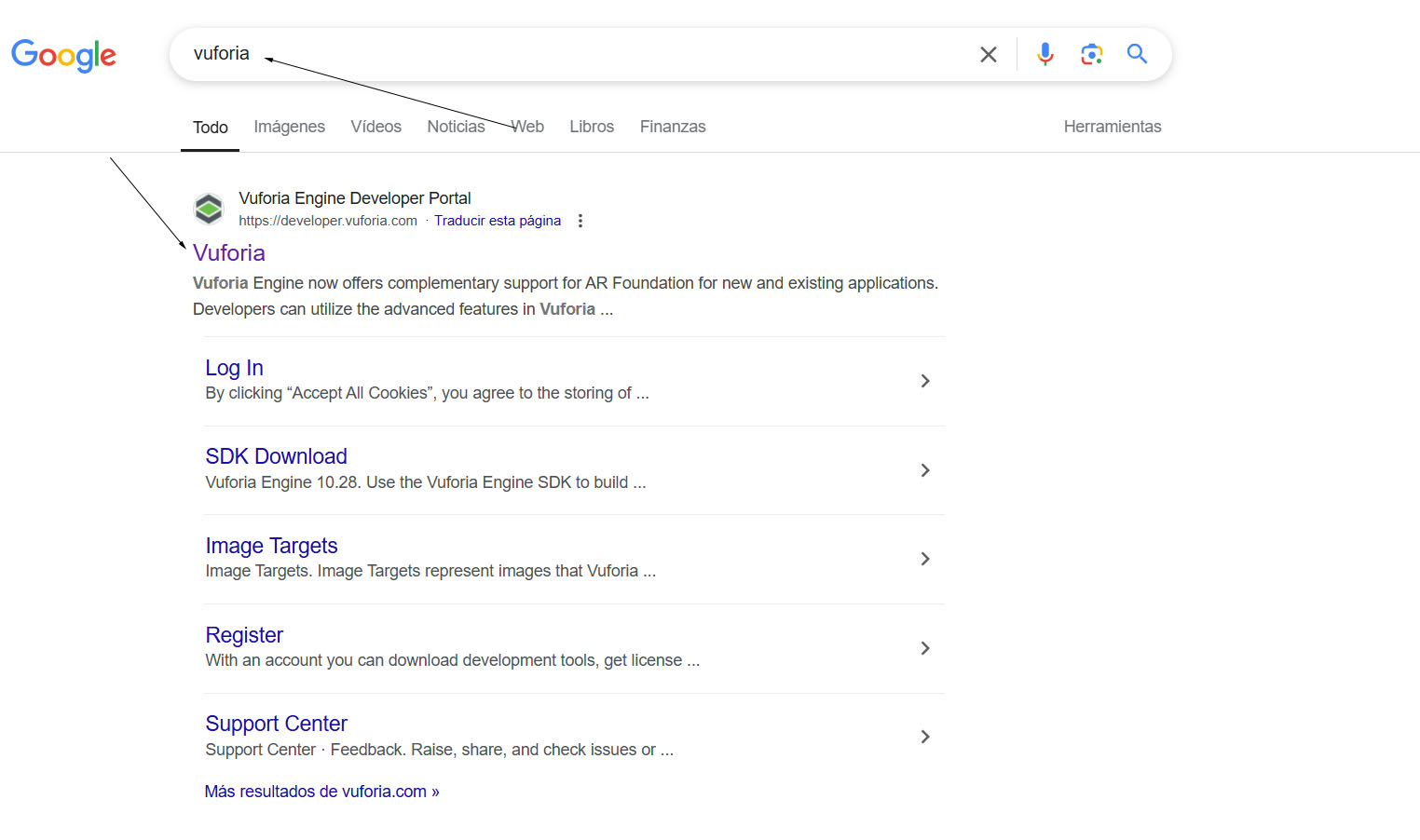Open three-dot menu next to result URL
Image resolution: width=1420 pixels, height=840 pixels.
[x=580, y=221]
